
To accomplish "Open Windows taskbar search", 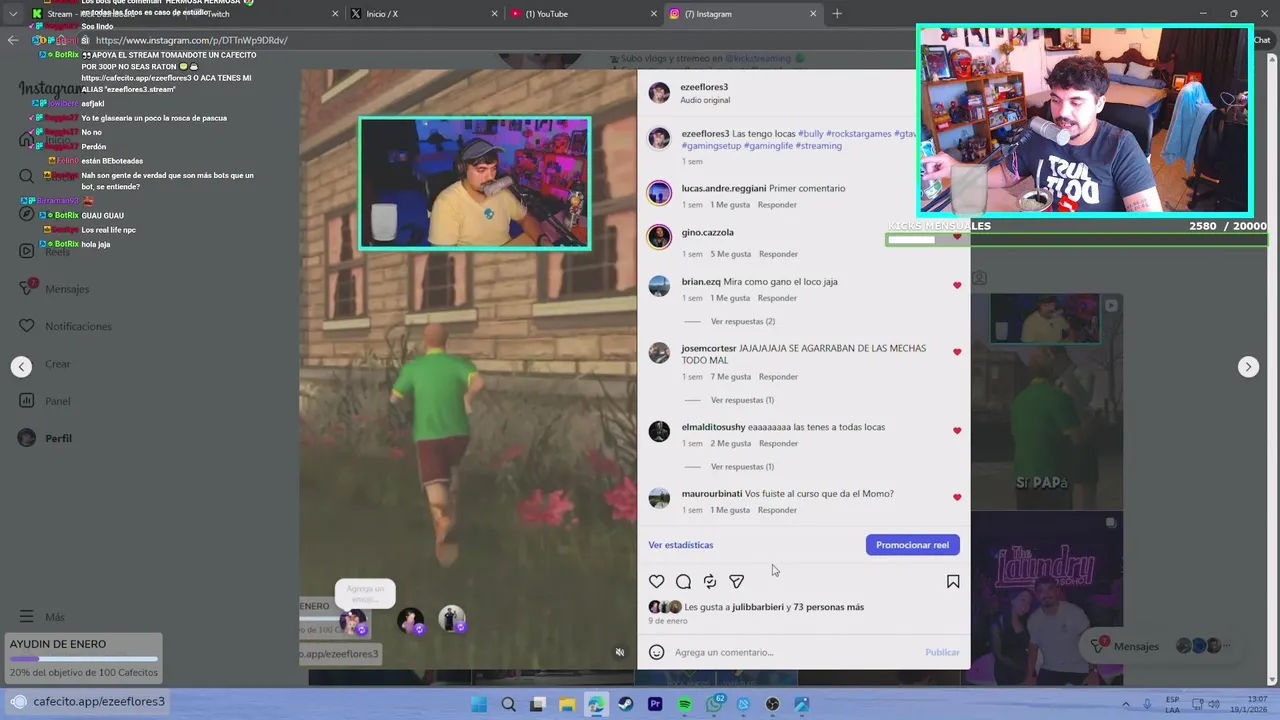I will [x=508, y=704].
